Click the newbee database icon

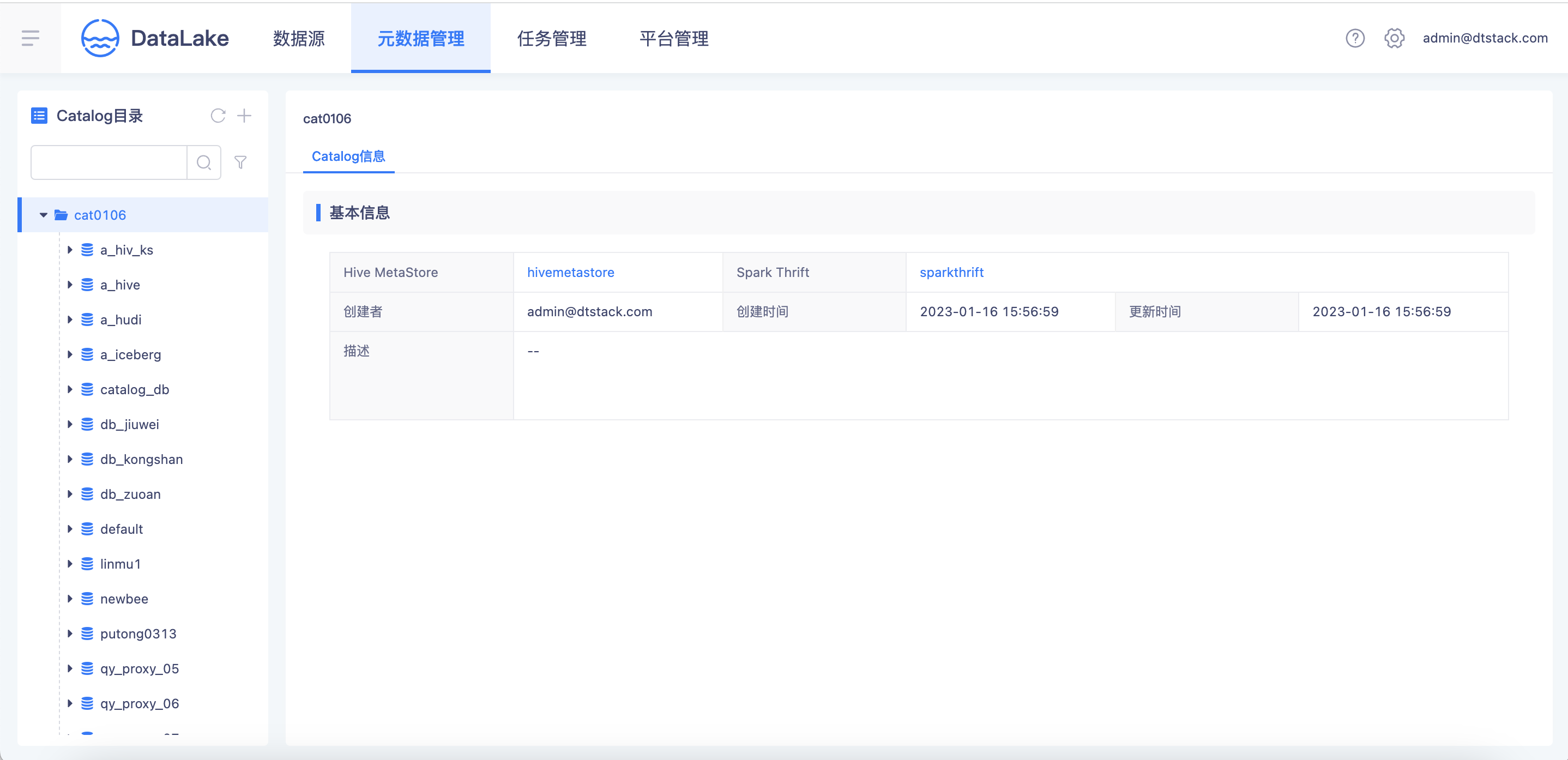tap(87, 599)
